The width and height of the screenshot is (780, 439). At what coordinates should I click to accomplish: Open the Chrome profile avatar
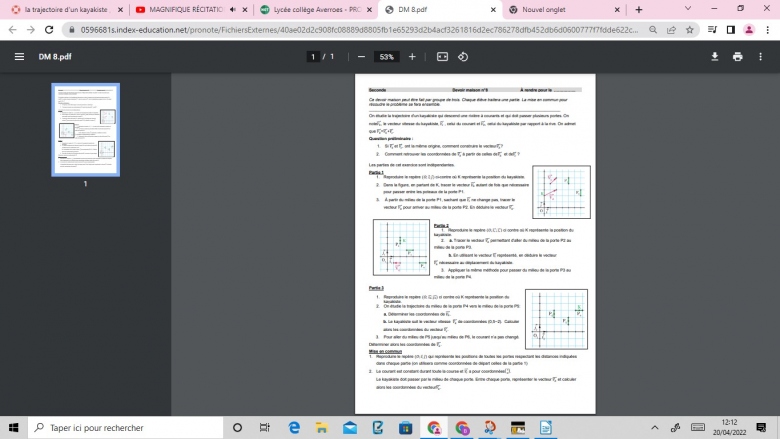749,30
